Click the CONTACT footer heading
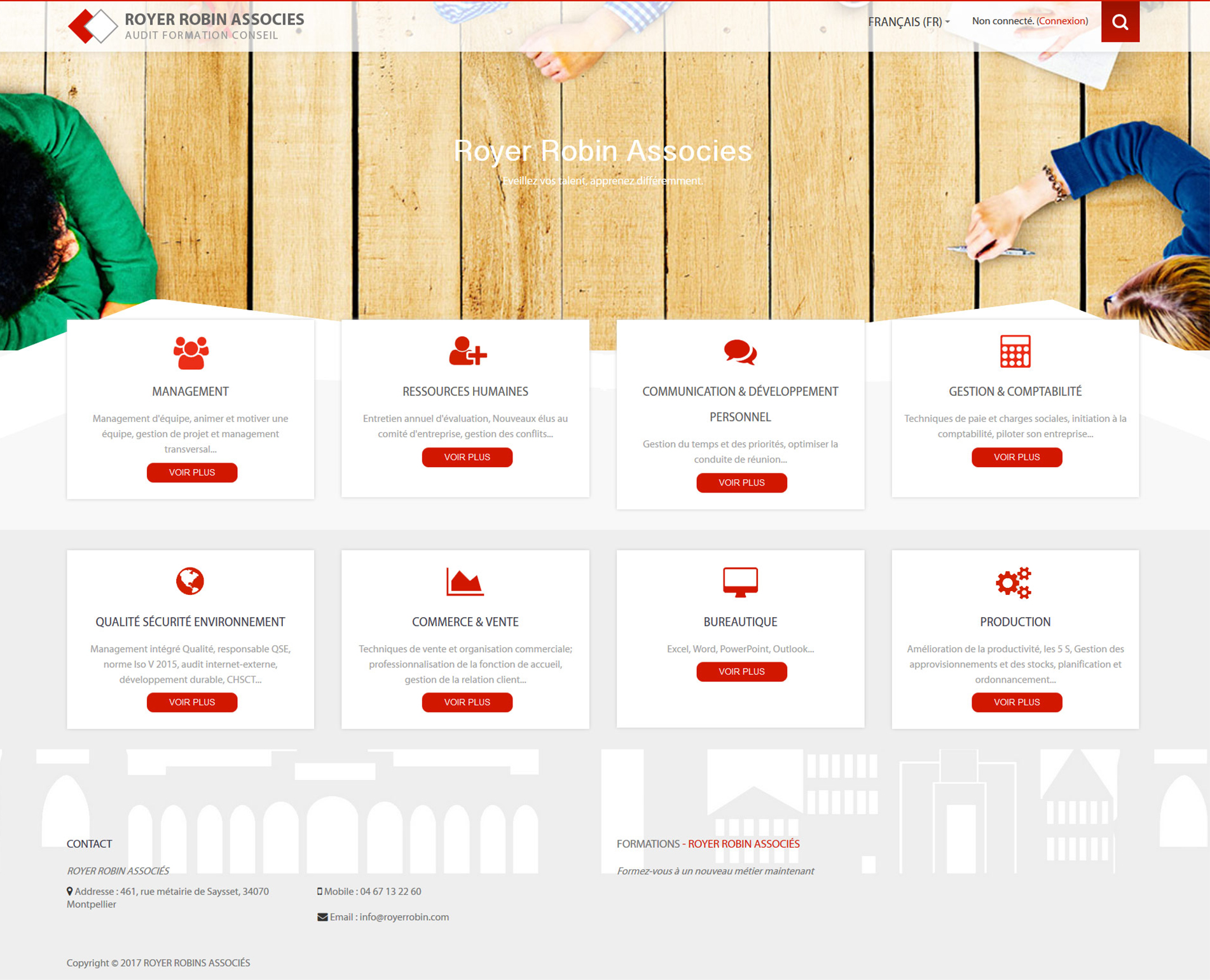The height and width of the screenshot is (980, 1210). 89,844
